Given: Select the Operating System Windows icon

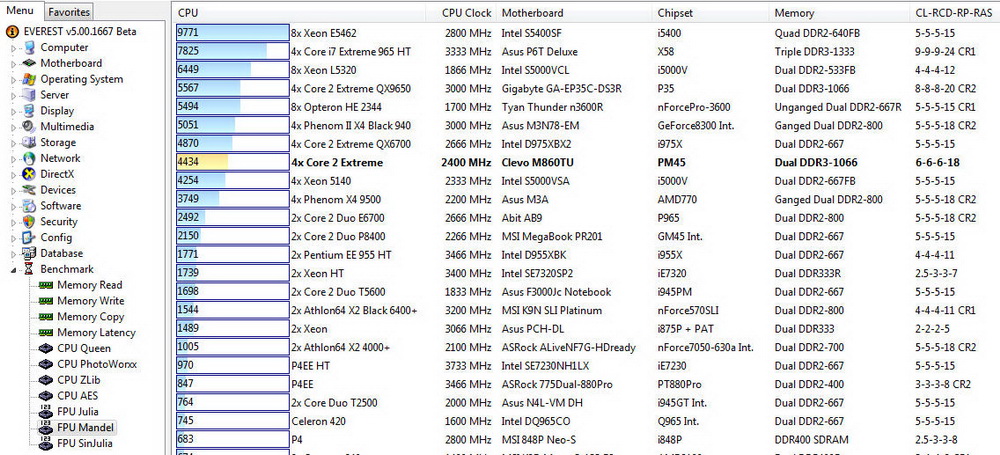Looking at the screenshot, I should (x=29, y=79).
